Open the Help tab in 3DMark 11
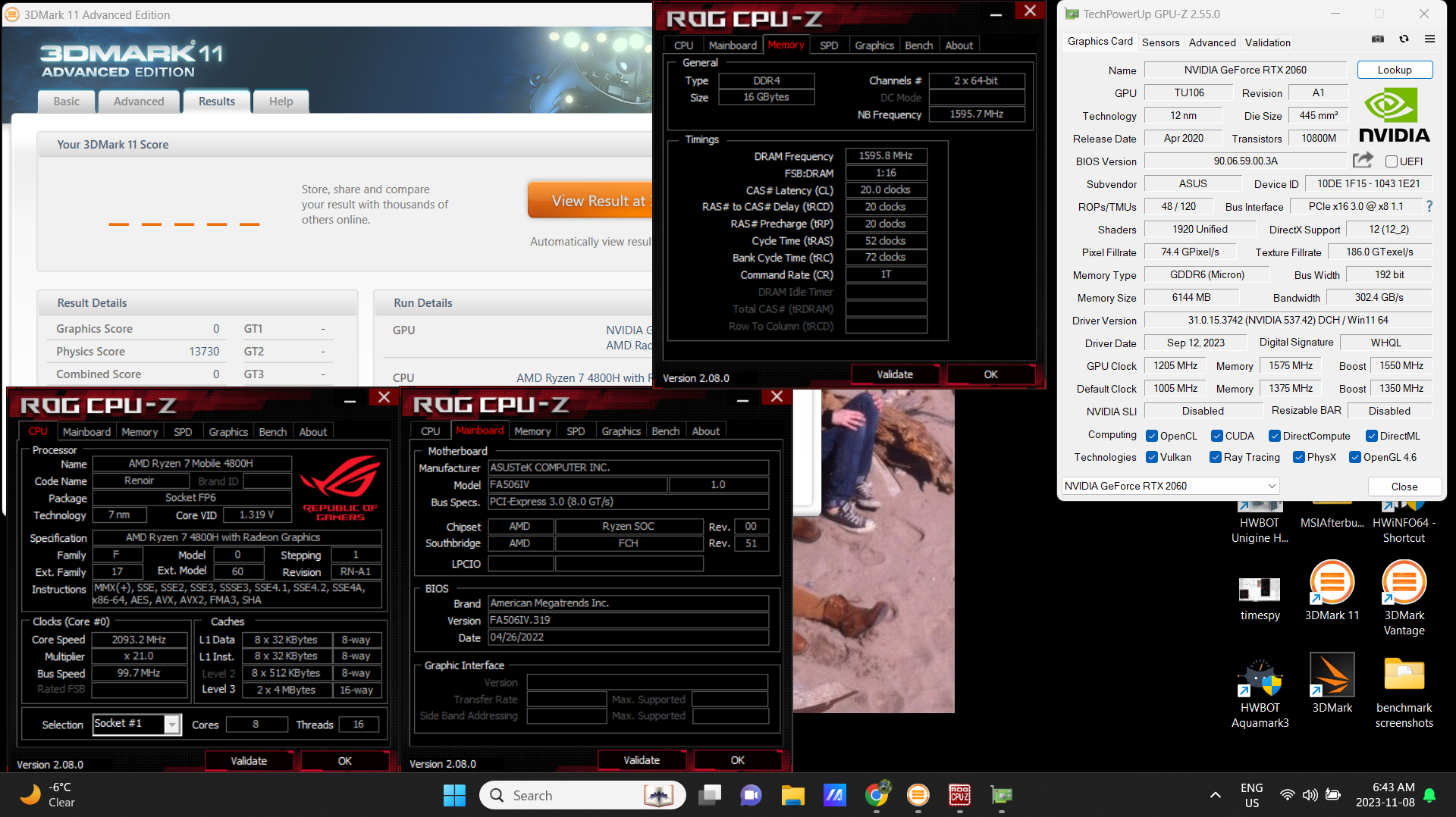1456x817 pixels. click(281, 102)
